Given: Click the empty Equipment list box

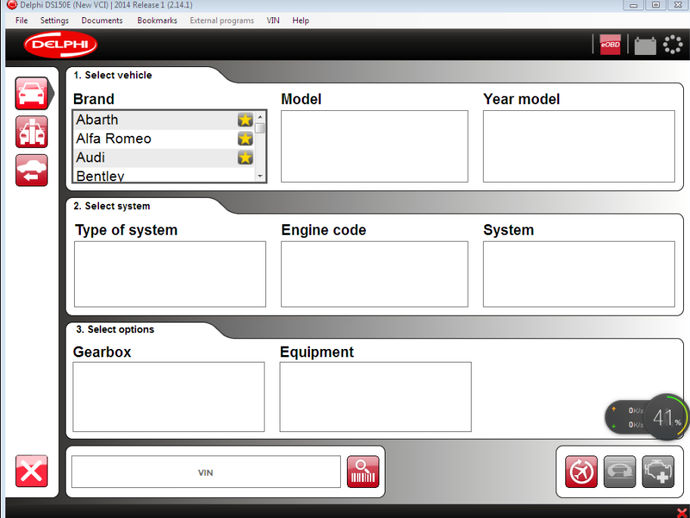Looking at the screenshot, I should [x=375, y=397].
